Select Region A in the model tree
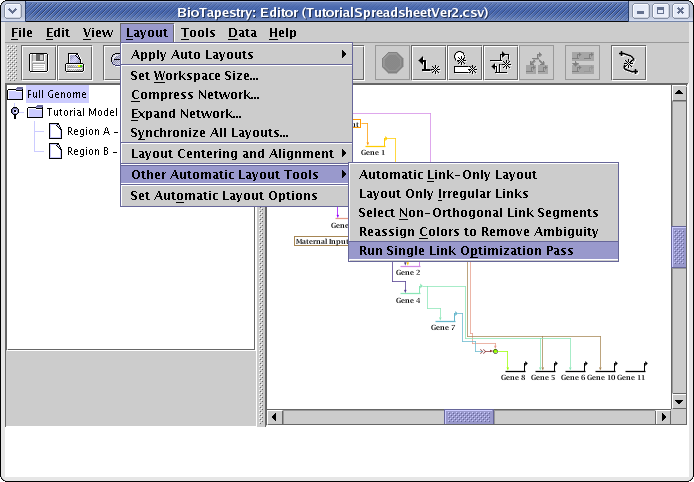Screen dimensions: 694x482 tap(92, 132)
